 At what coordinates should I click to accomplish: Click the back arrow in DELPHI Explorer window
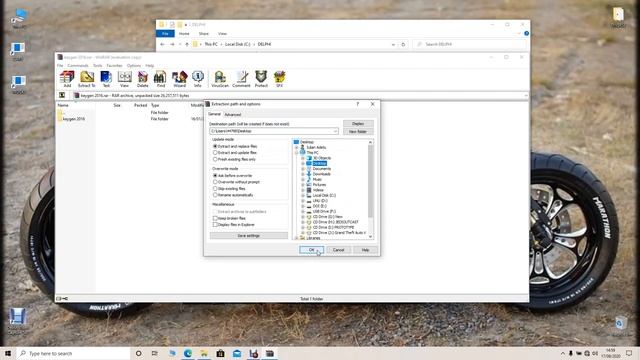(162, 44)
